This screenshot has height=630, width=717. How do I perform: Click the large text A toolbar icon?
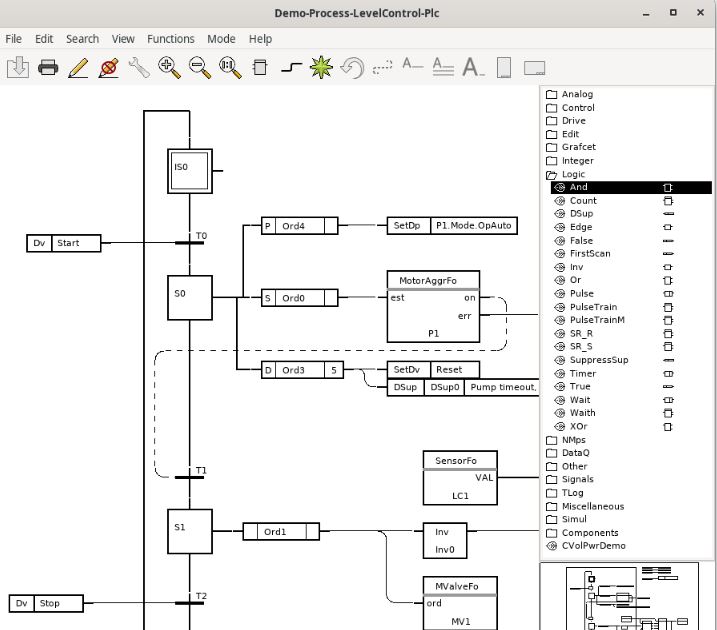pyautogui.click(x=473, y=68)
